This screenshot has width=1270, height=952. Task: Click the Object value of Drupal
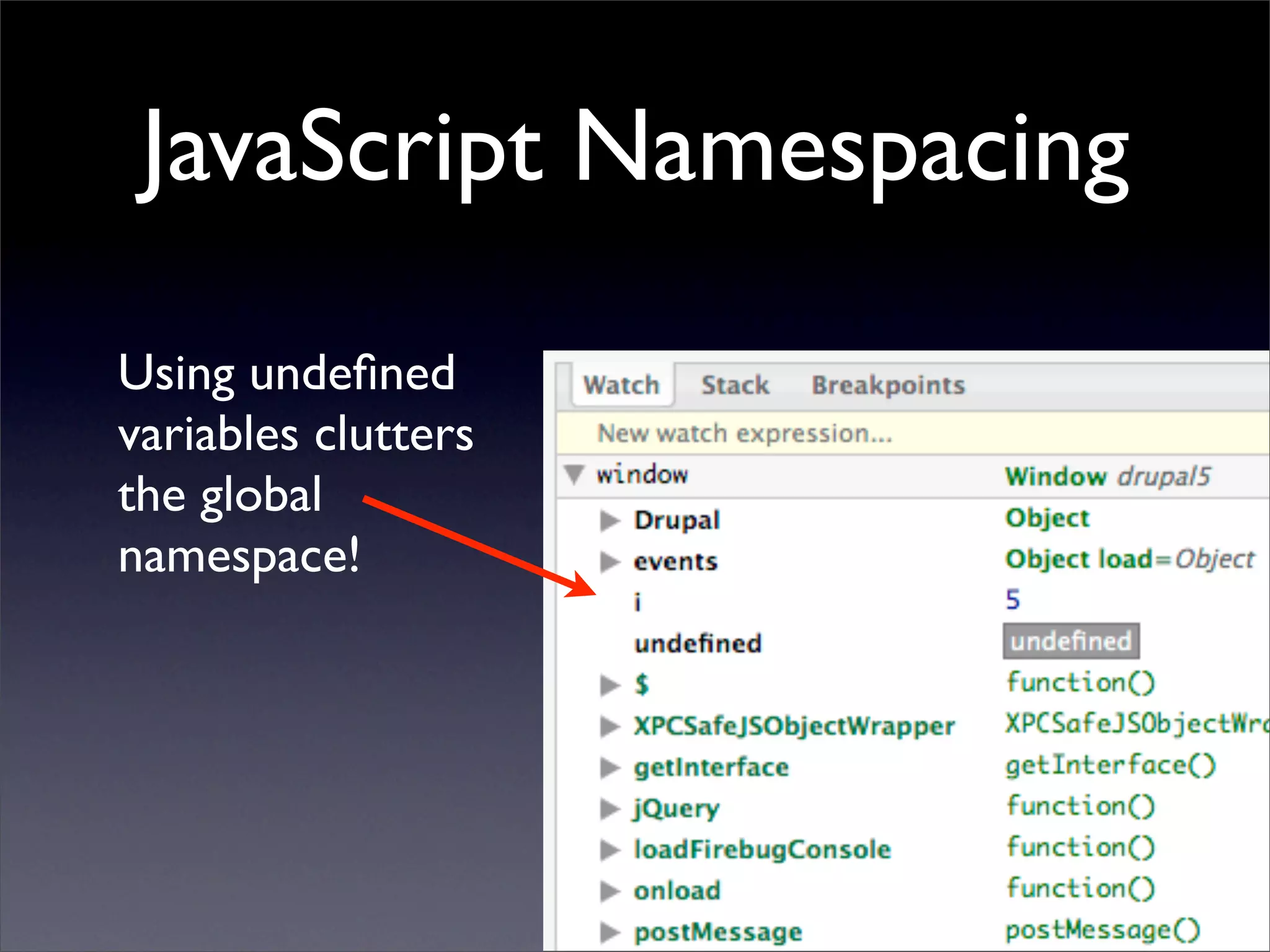[1047, 518]
